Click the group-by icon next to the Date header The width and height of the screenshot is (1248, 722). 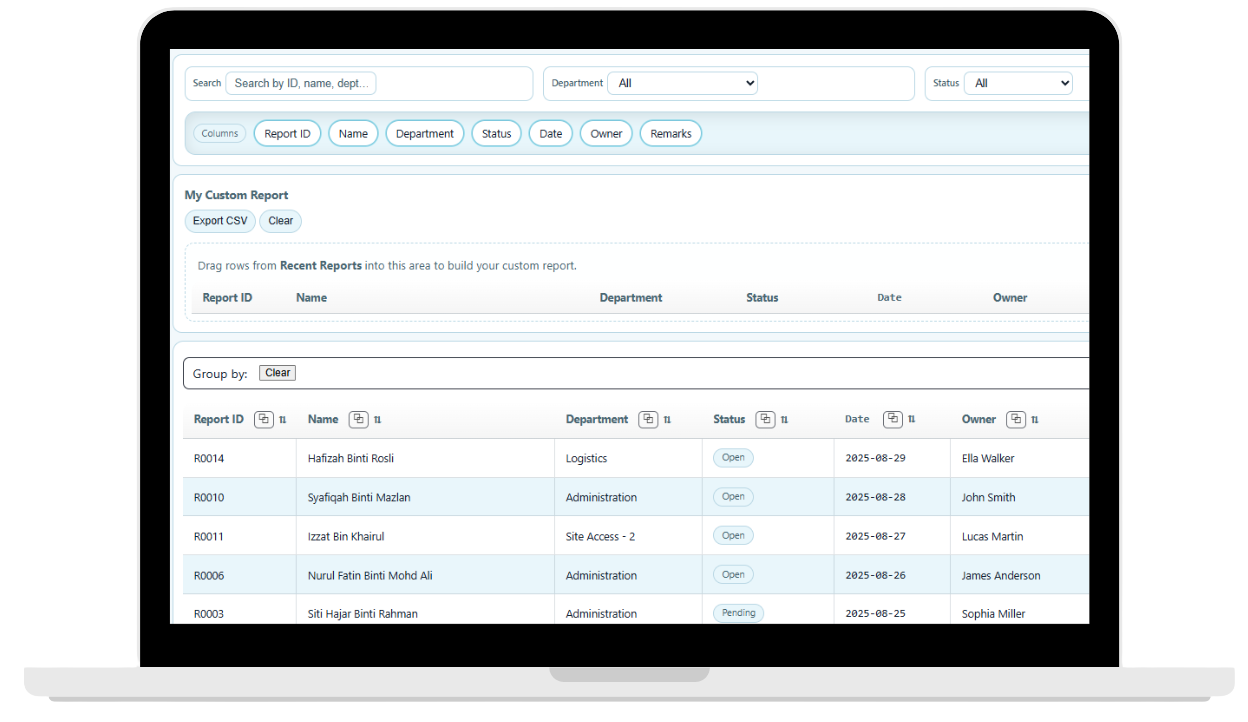(893, 419)
